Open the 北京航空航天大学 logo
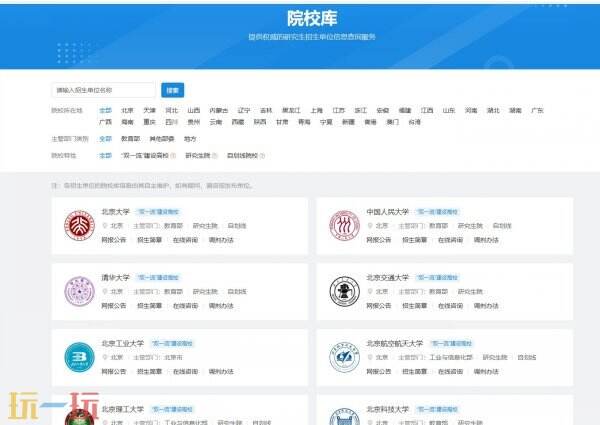 click(344, 357)
